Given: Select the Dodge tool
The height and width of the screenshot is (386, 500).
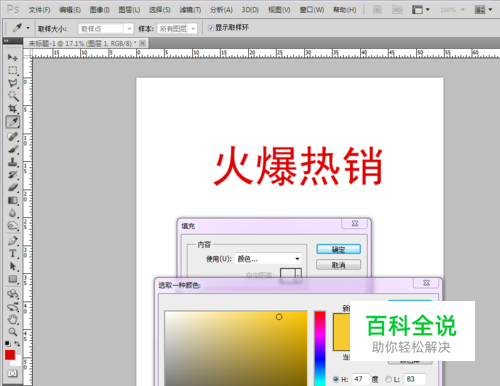Looking at the screenshot, I should point(13,226).
